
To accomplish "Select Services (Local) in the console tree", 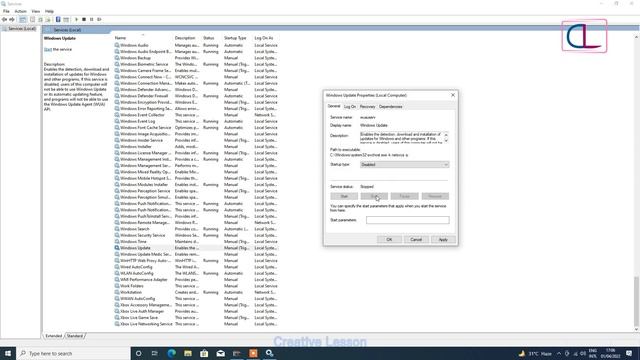I will click(x=22, y=29).
